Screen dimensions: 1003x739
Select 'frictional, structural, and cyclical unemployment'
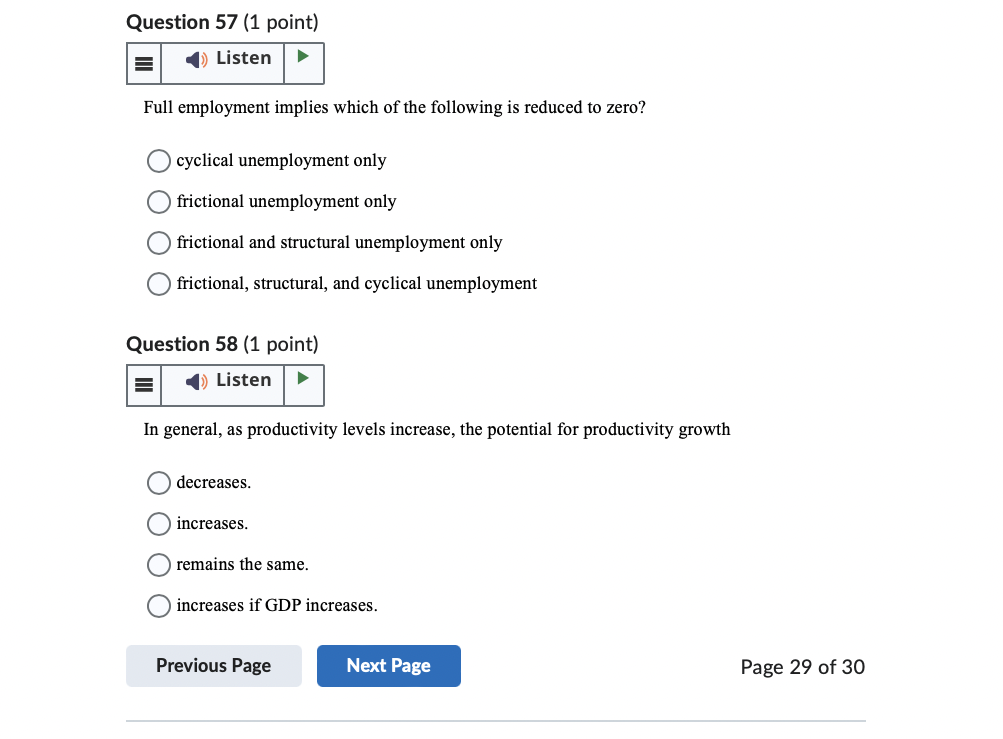click(158, 284)
